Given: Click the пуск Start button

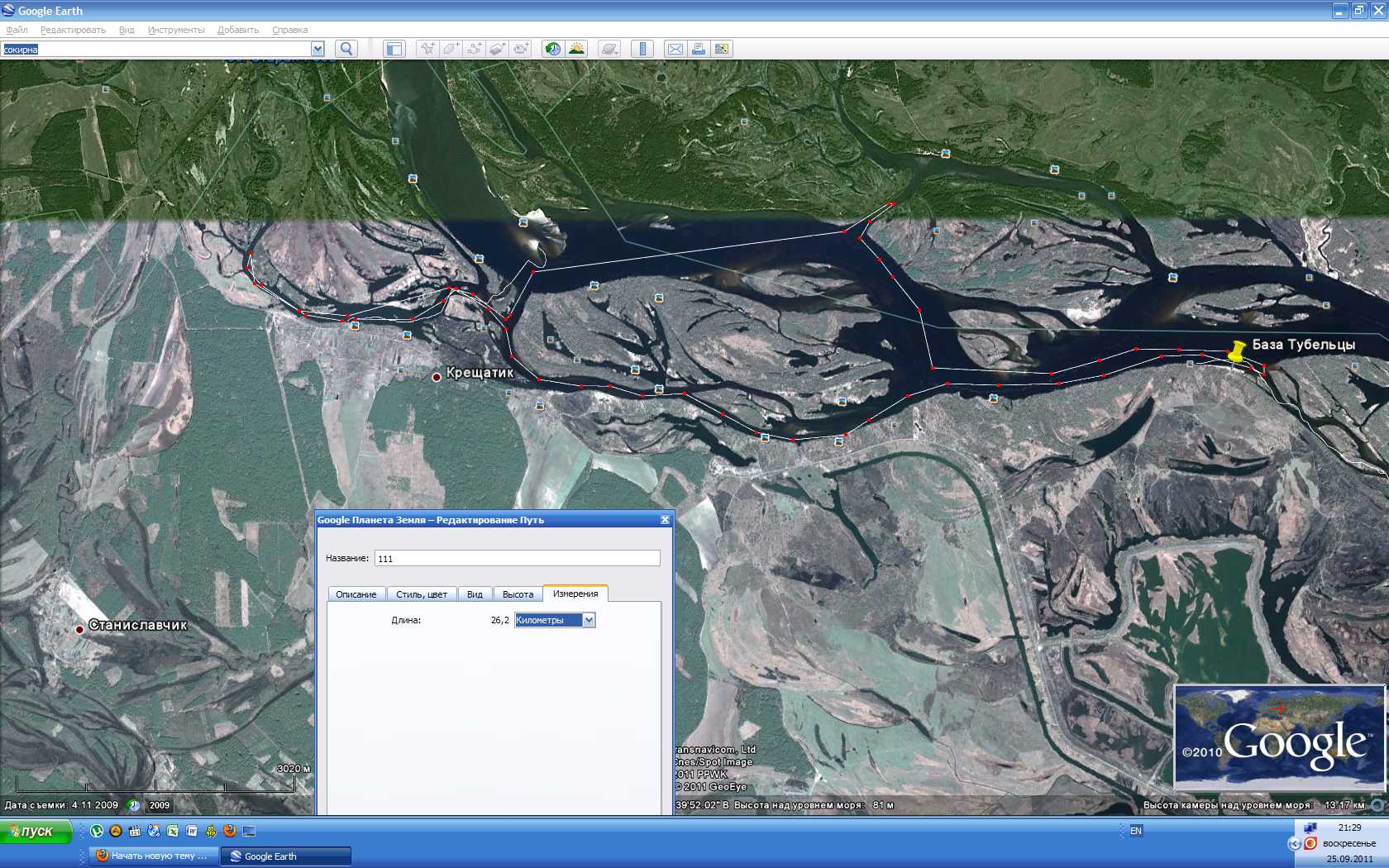Looking at the screenshot, I should pos(36,831).
